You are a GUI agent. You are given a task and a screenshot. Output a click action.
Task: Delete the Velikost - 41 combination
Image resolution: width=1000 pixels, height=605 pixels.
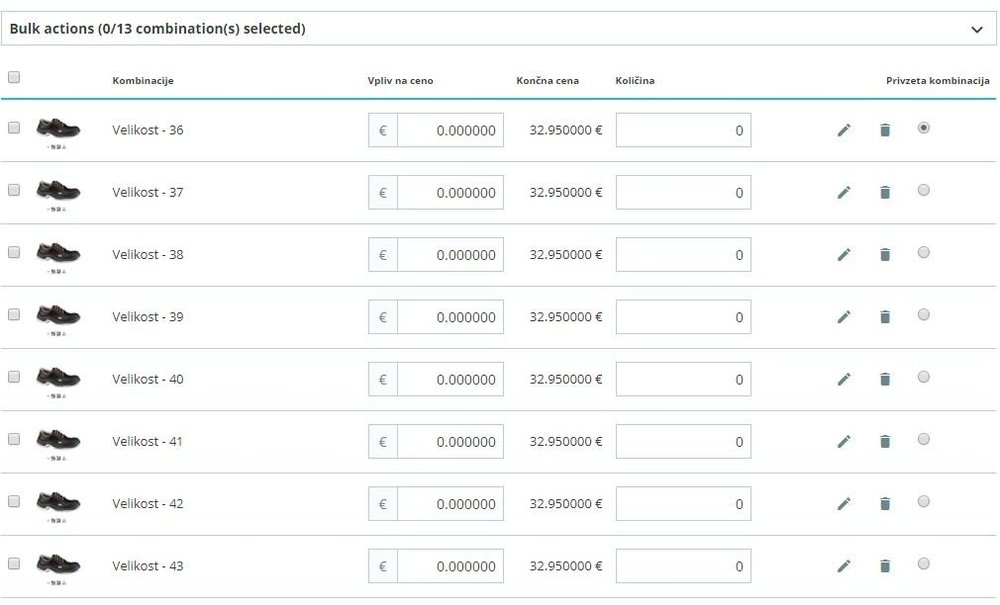pos(885,442)
